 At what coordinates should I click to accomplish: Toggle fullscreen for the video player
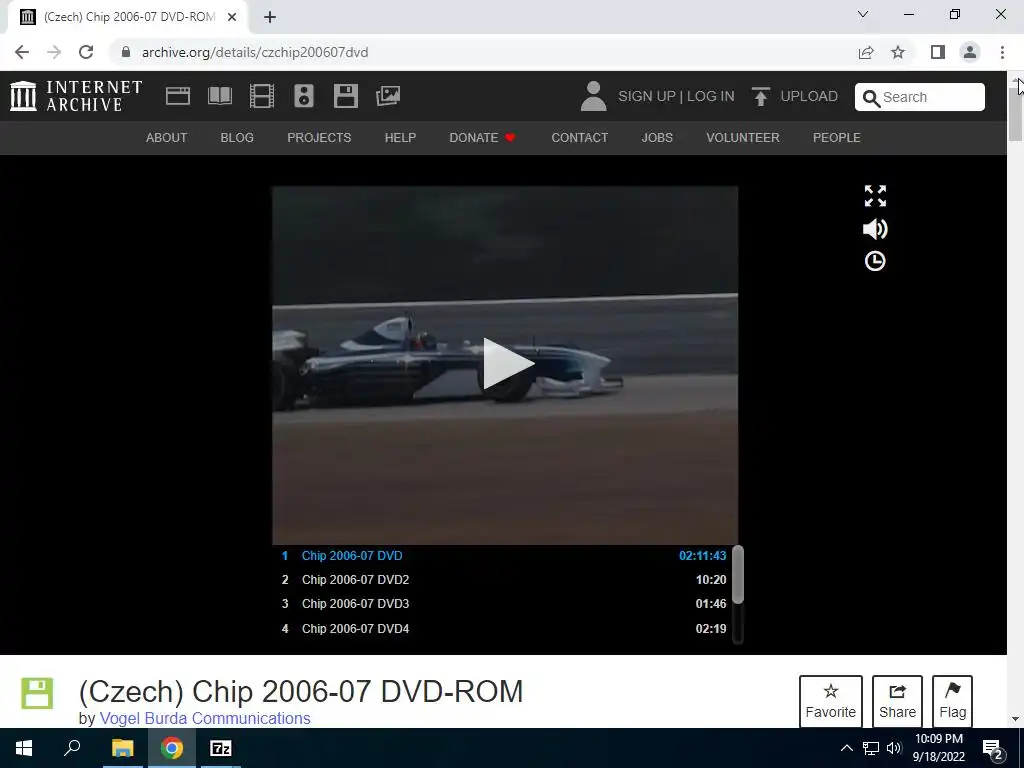(875, 196)
